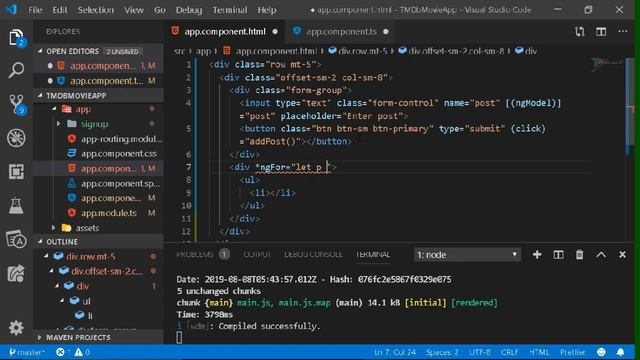
Task: Change line endings via CRLF indicator
Action: (509, 352)
